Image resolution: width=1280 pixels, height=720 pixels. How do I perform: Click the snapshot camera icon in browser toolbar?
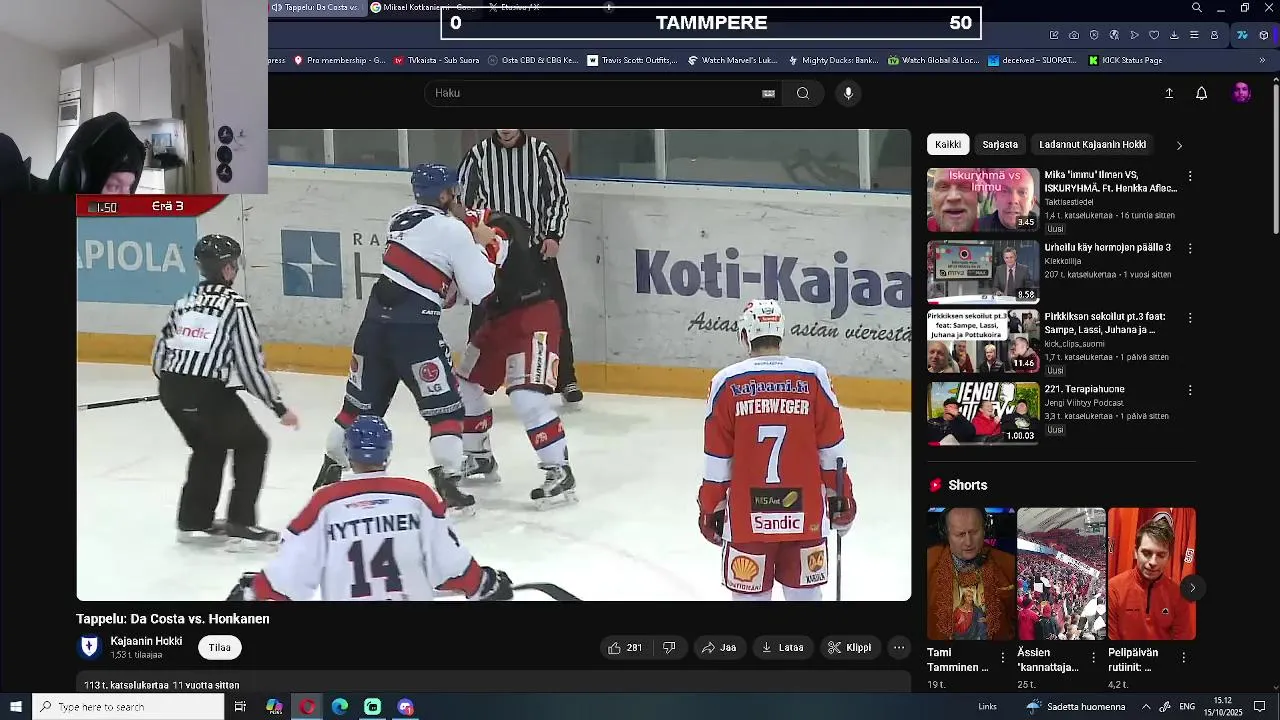pyautogui.click(x=1074, y=35)
